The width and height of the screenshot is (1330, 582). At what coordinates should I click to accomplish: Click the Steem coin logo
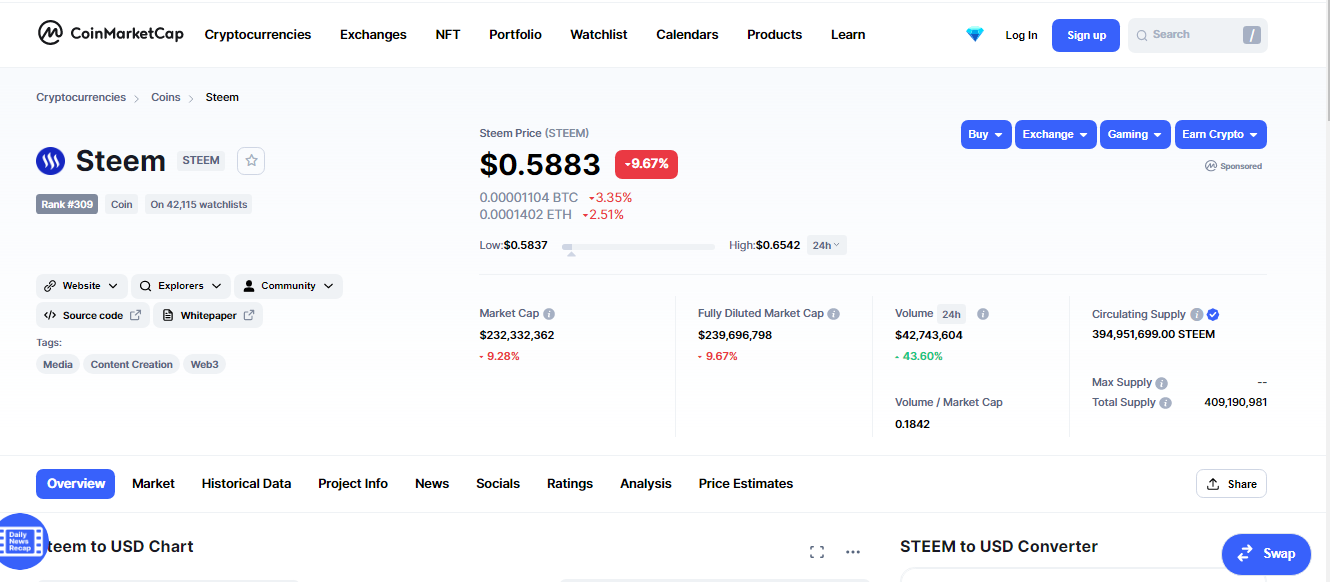pos(50,161)
